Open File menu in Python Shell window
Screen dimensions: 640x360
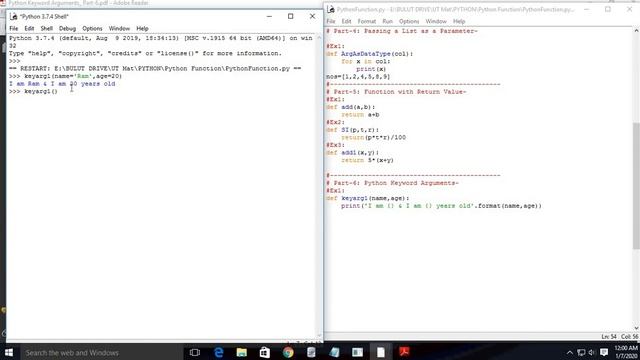pos(13,29)
